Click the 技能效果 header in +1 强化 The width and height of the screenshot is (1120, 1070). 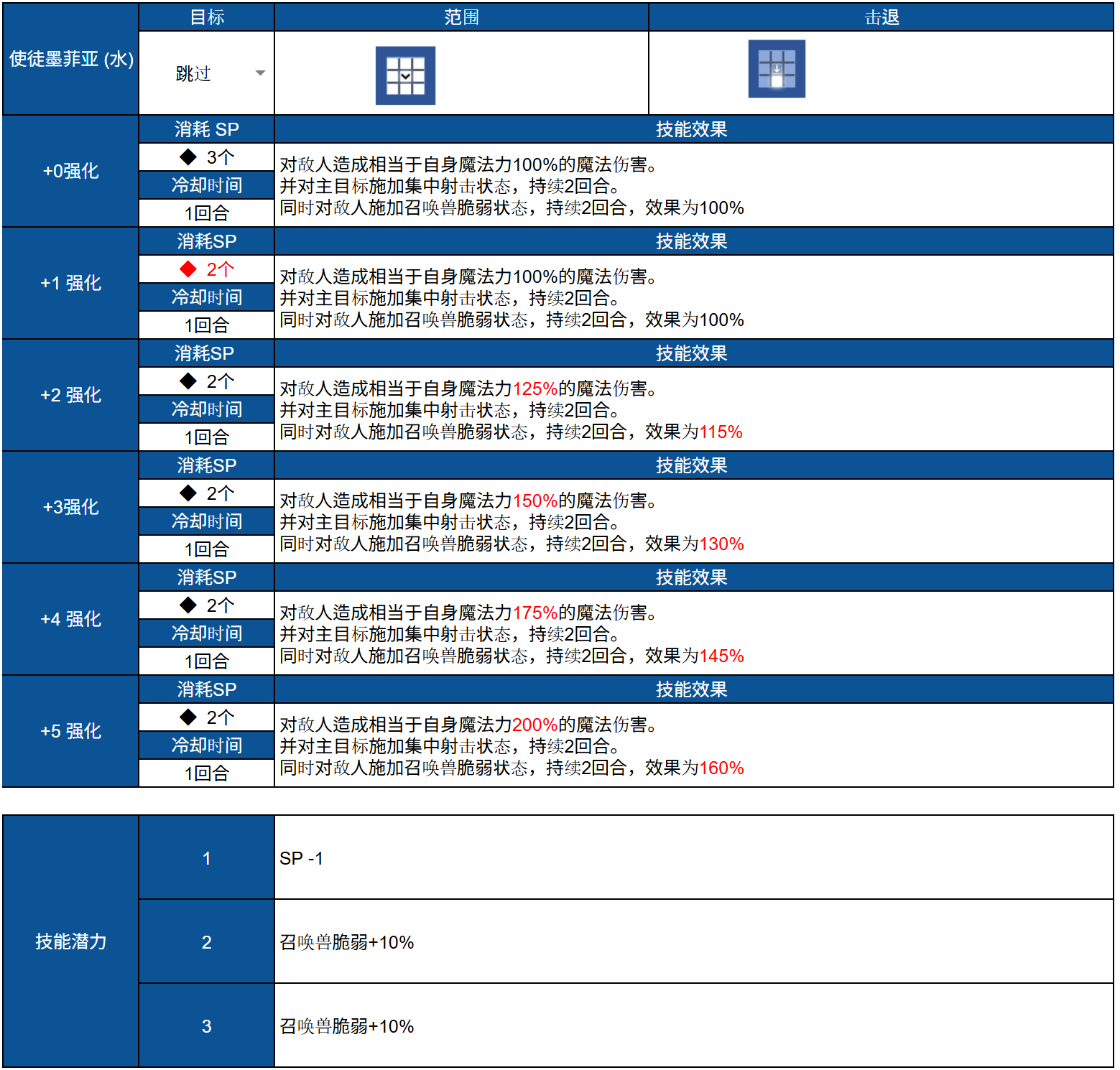click(x=694, y=241)
